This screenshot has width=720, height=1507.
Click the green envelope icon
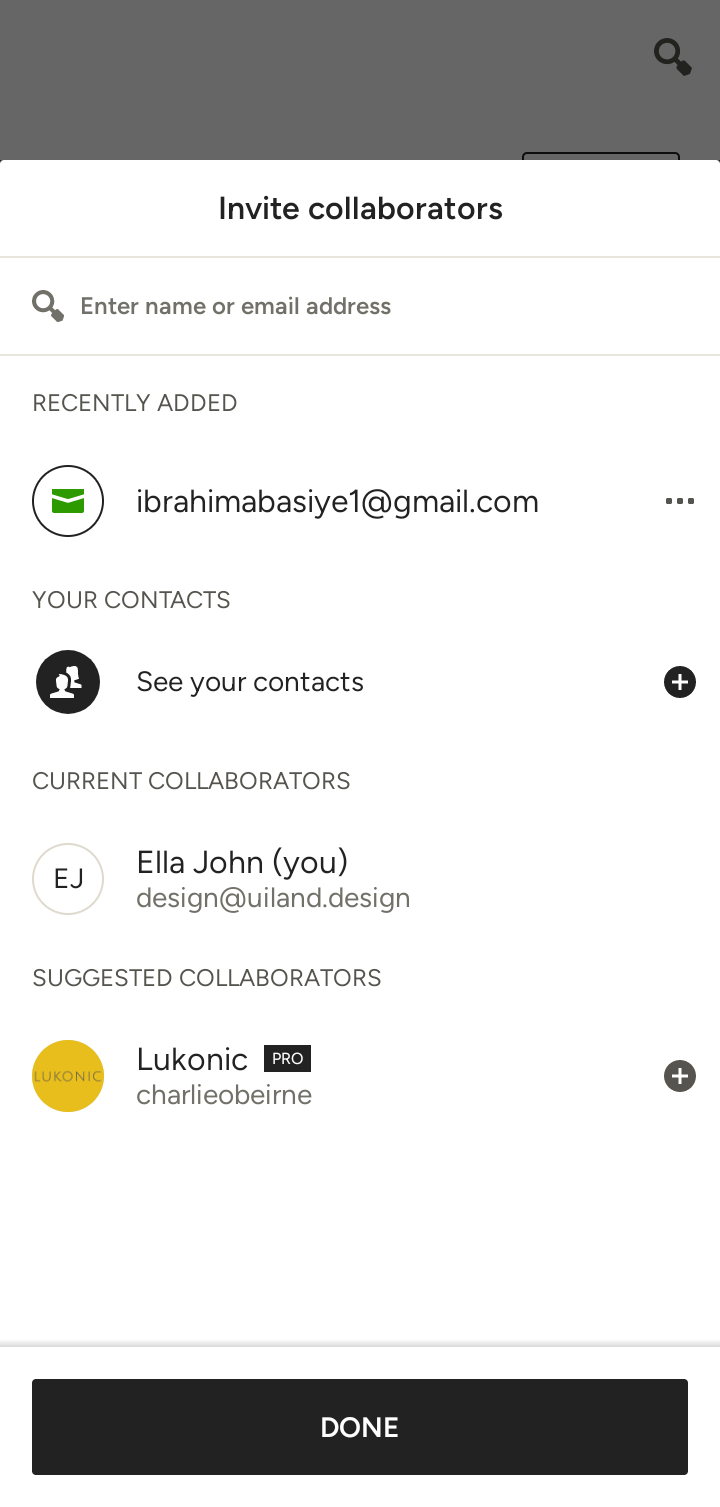pos(68,501)
